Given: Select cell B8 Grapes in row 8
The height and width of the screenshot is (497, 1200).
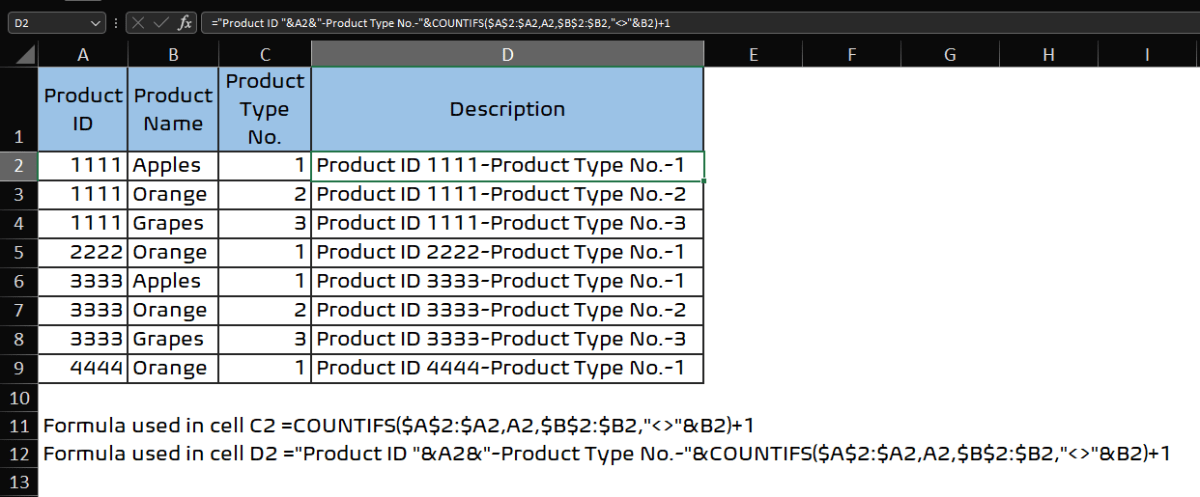Looking at the screenshot, I should tap(173, 340).
